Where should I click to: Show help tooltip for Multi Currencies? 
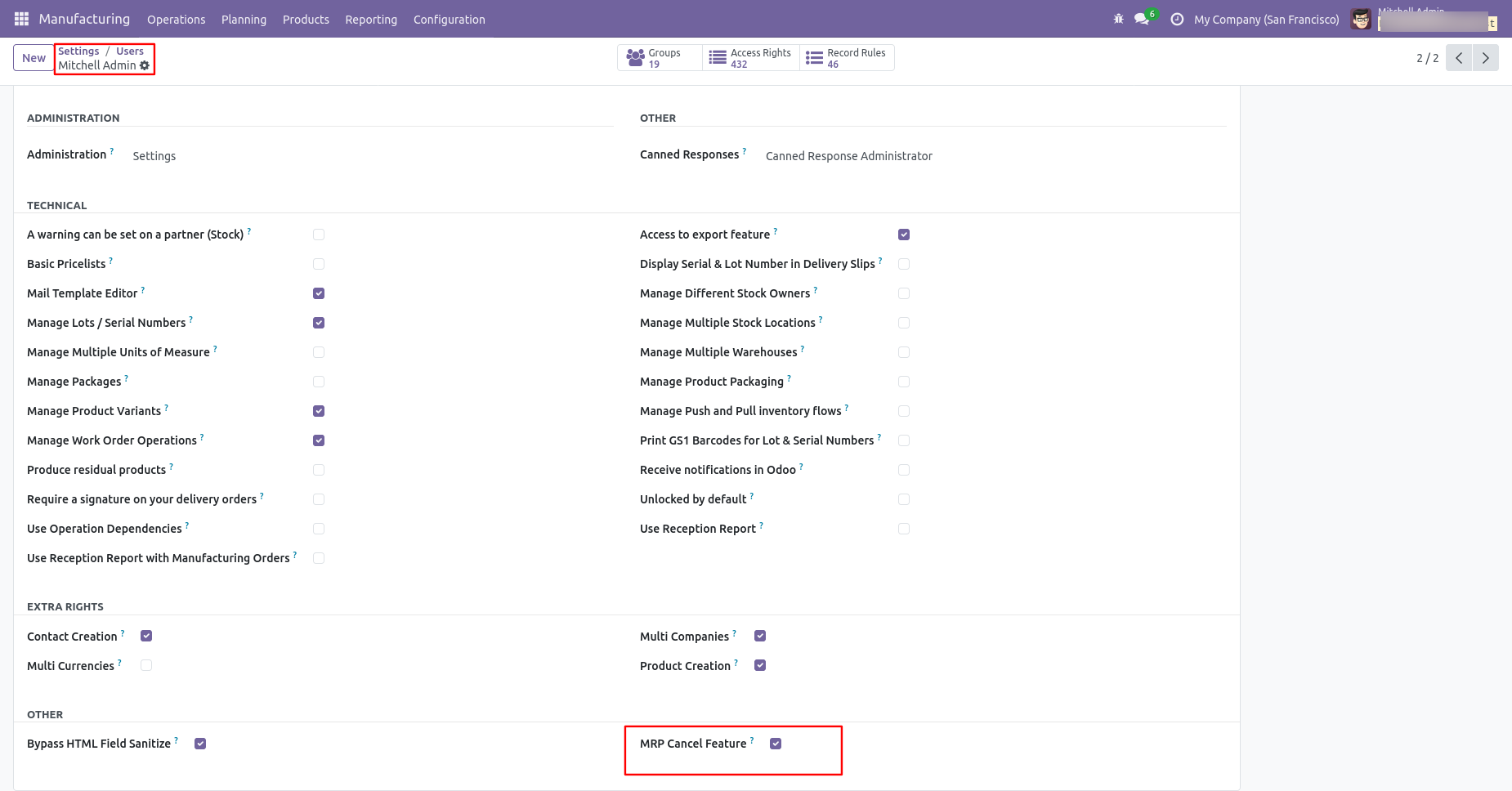click(120, 663)
